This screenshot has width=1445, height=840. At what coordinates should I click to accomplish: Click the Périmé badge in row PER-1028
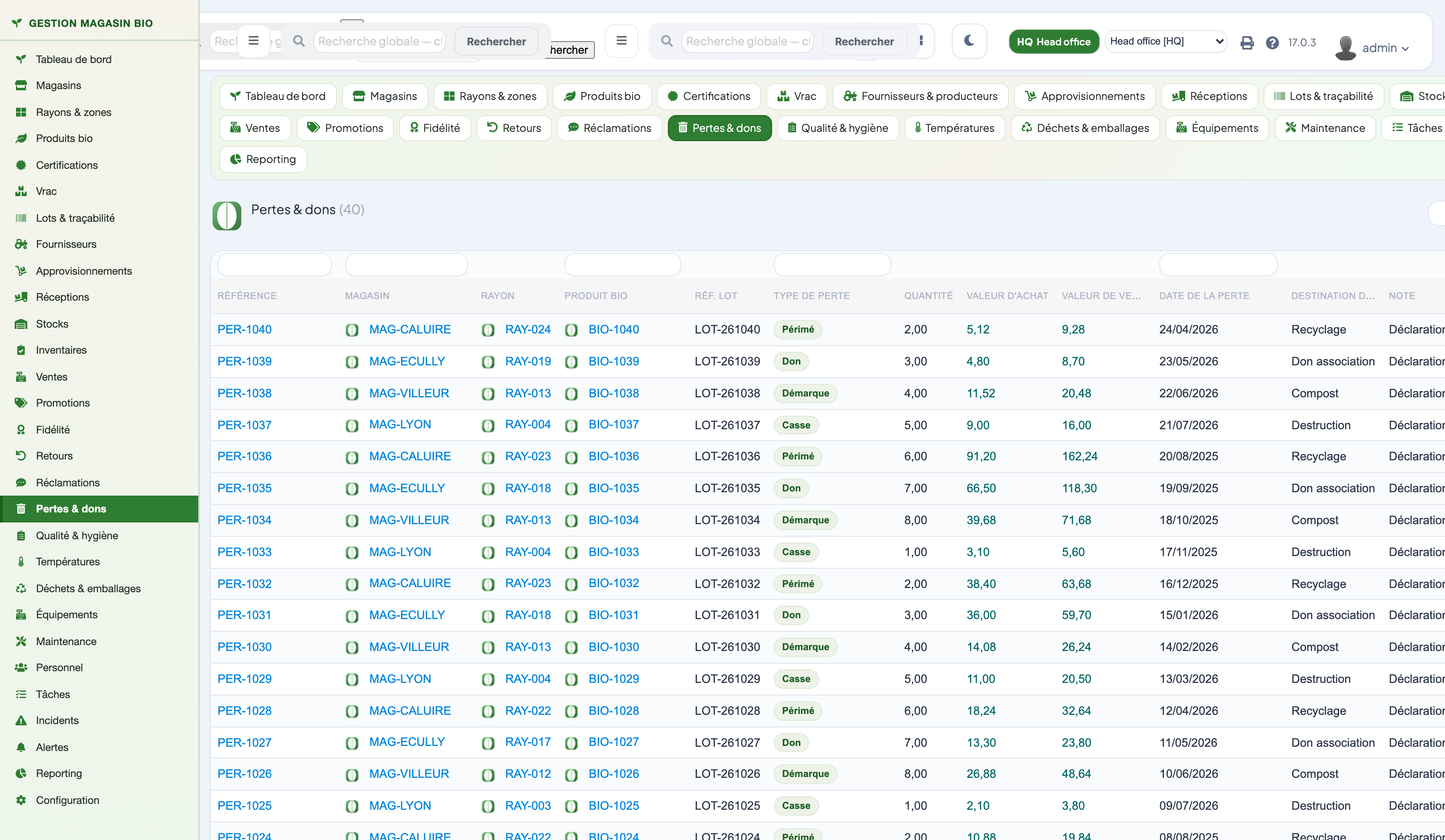(x=797, y=711)
